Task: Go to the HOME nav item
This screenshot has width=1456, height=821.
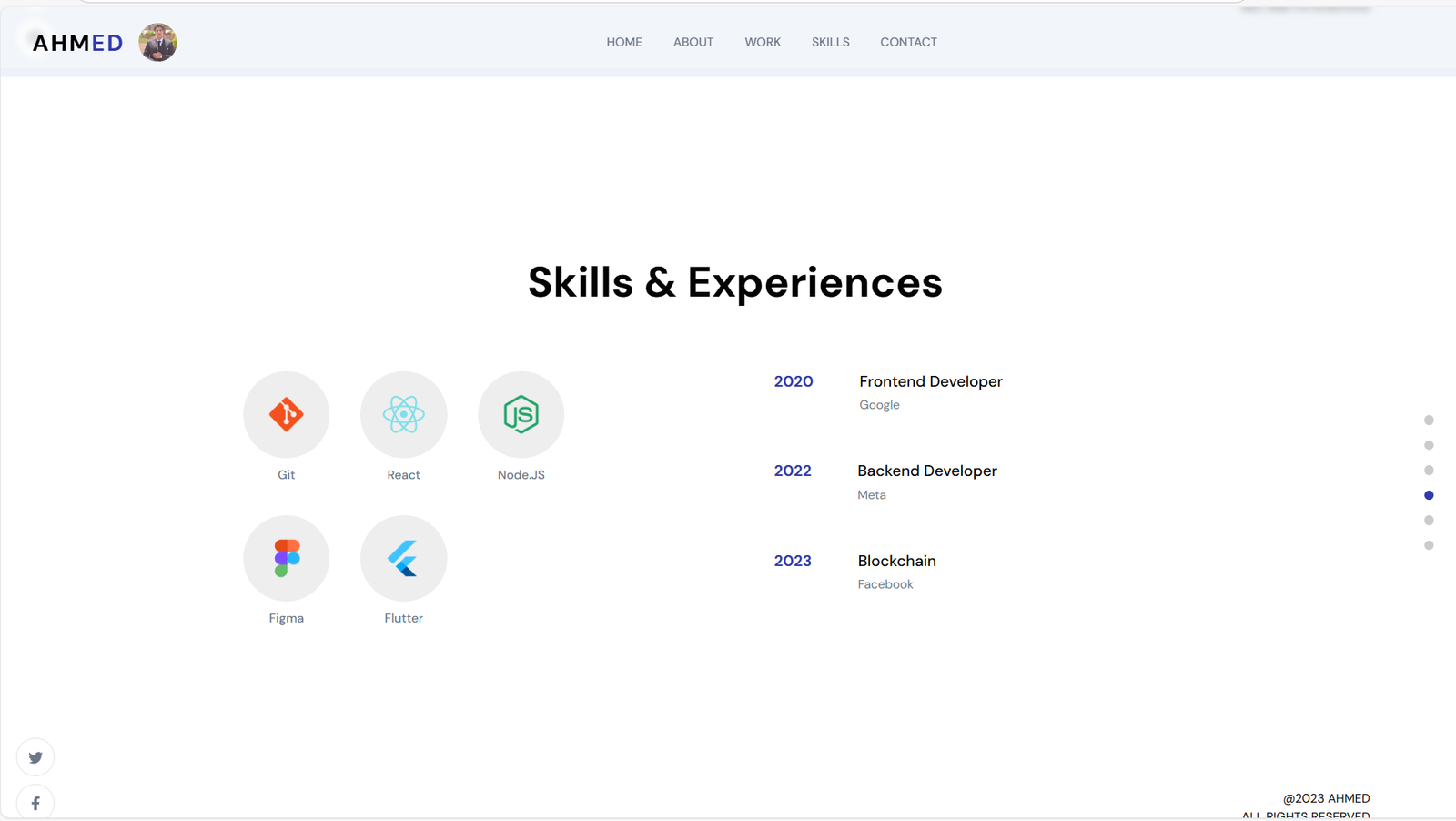Action: pos(624,43)
